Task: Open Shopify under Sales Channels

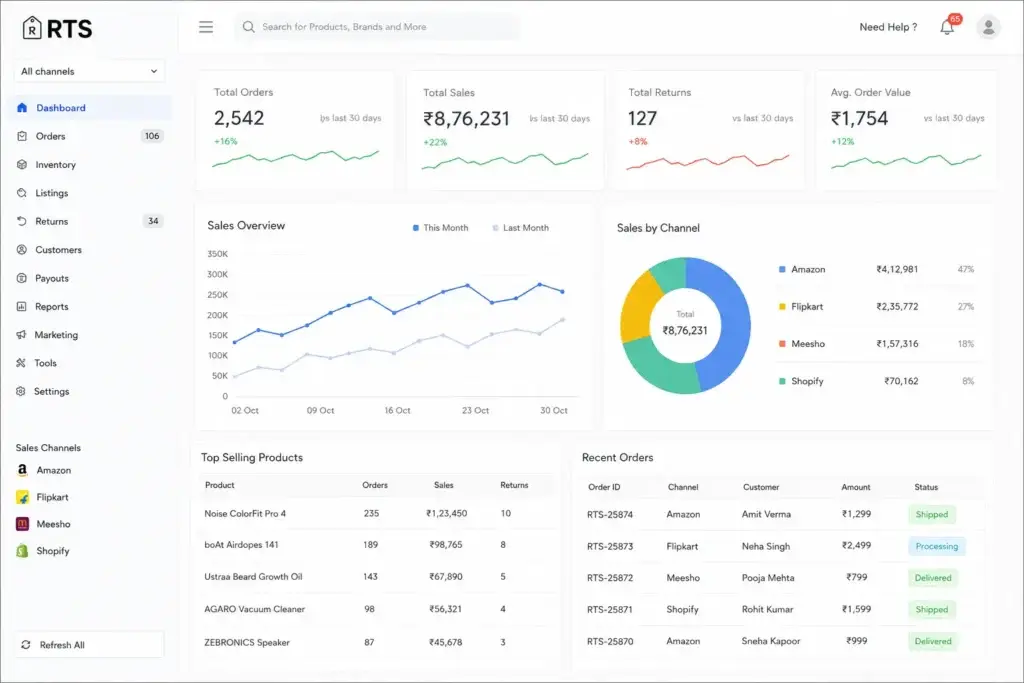Action: (x=43, y=550)
